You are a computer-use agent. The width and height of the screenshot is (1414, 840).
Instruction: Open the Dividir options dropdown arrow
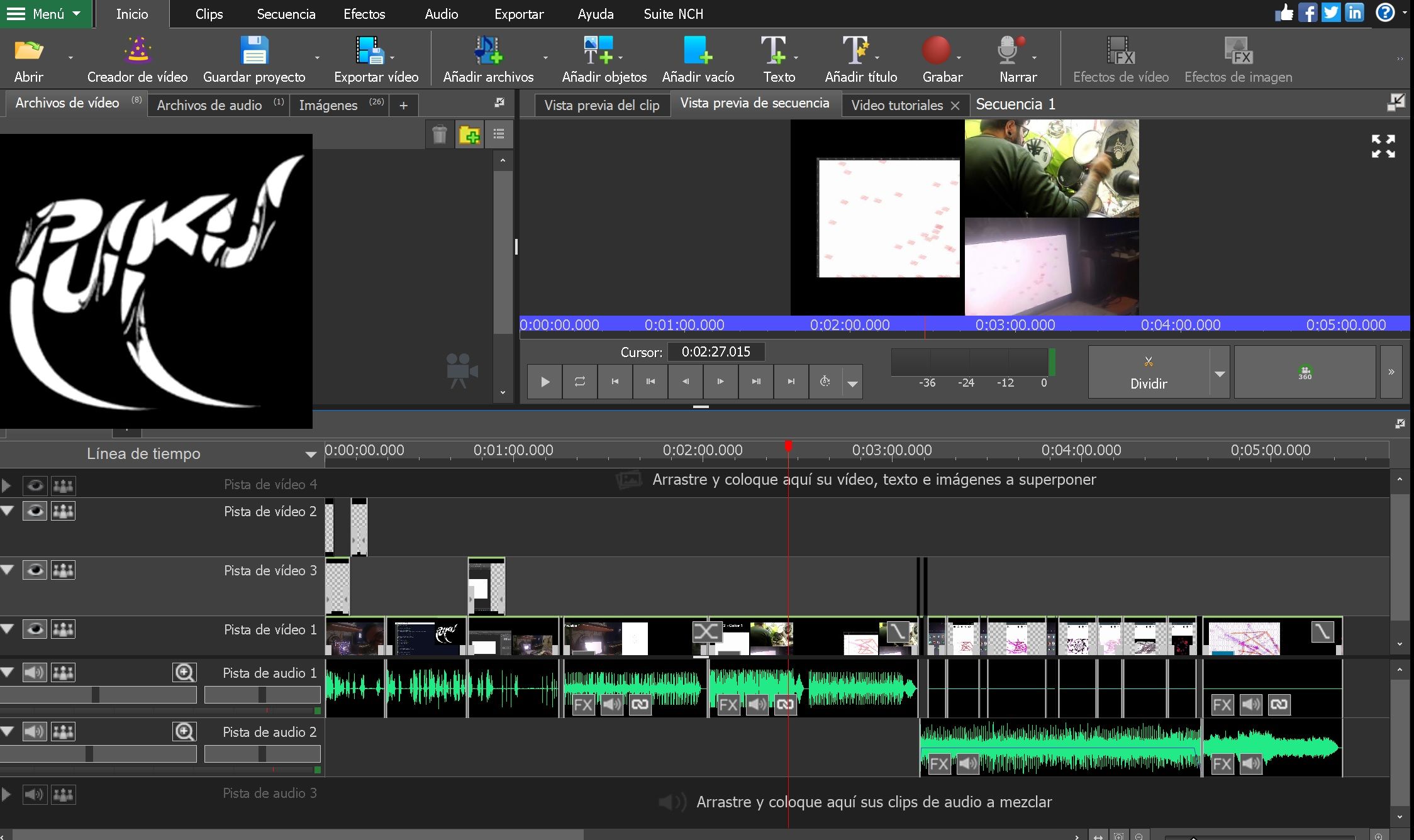tap(1220, 373)
